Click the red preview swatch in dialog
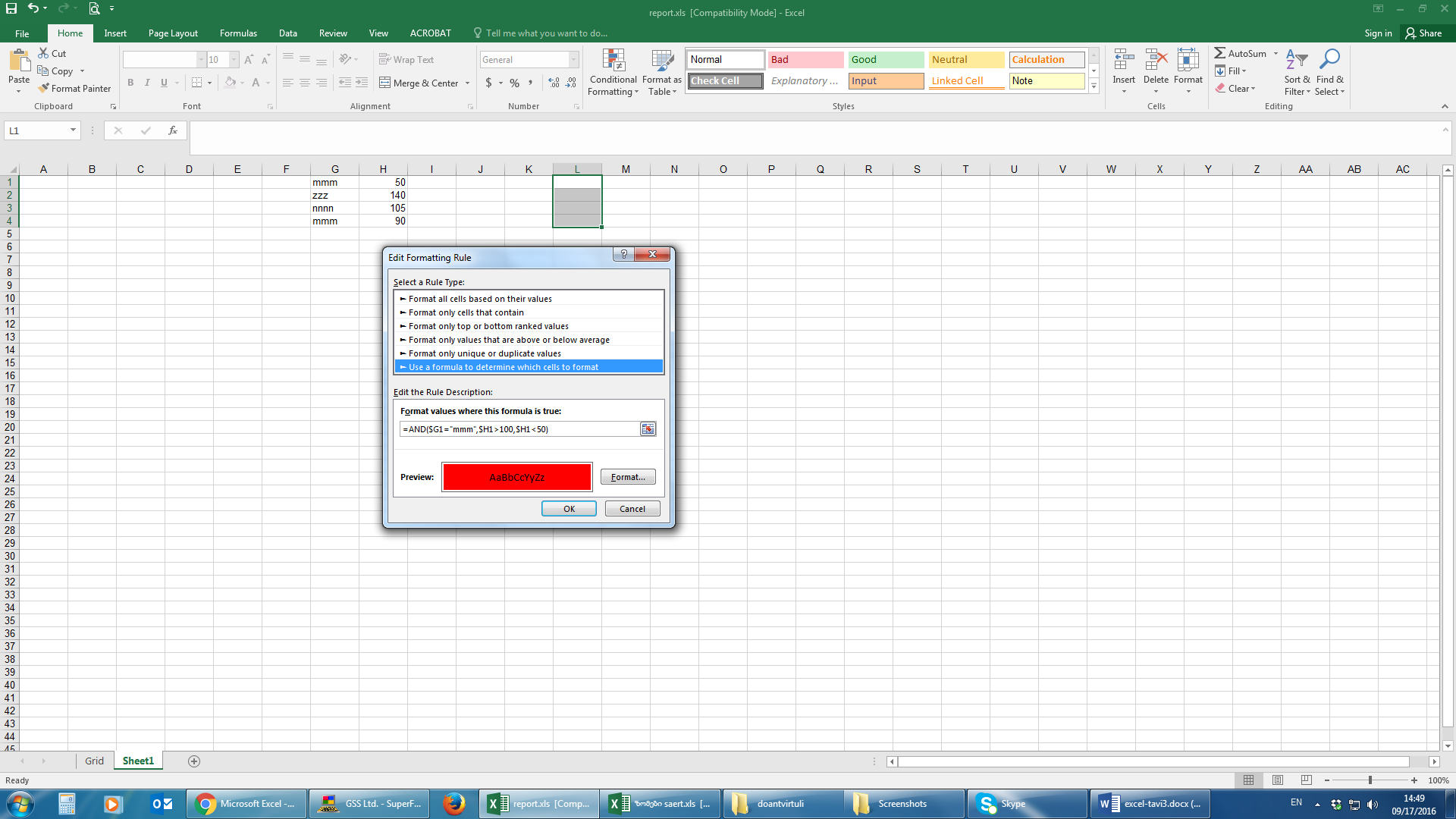The height and width of the screenshot is (819, 1456). pos(516,477)
